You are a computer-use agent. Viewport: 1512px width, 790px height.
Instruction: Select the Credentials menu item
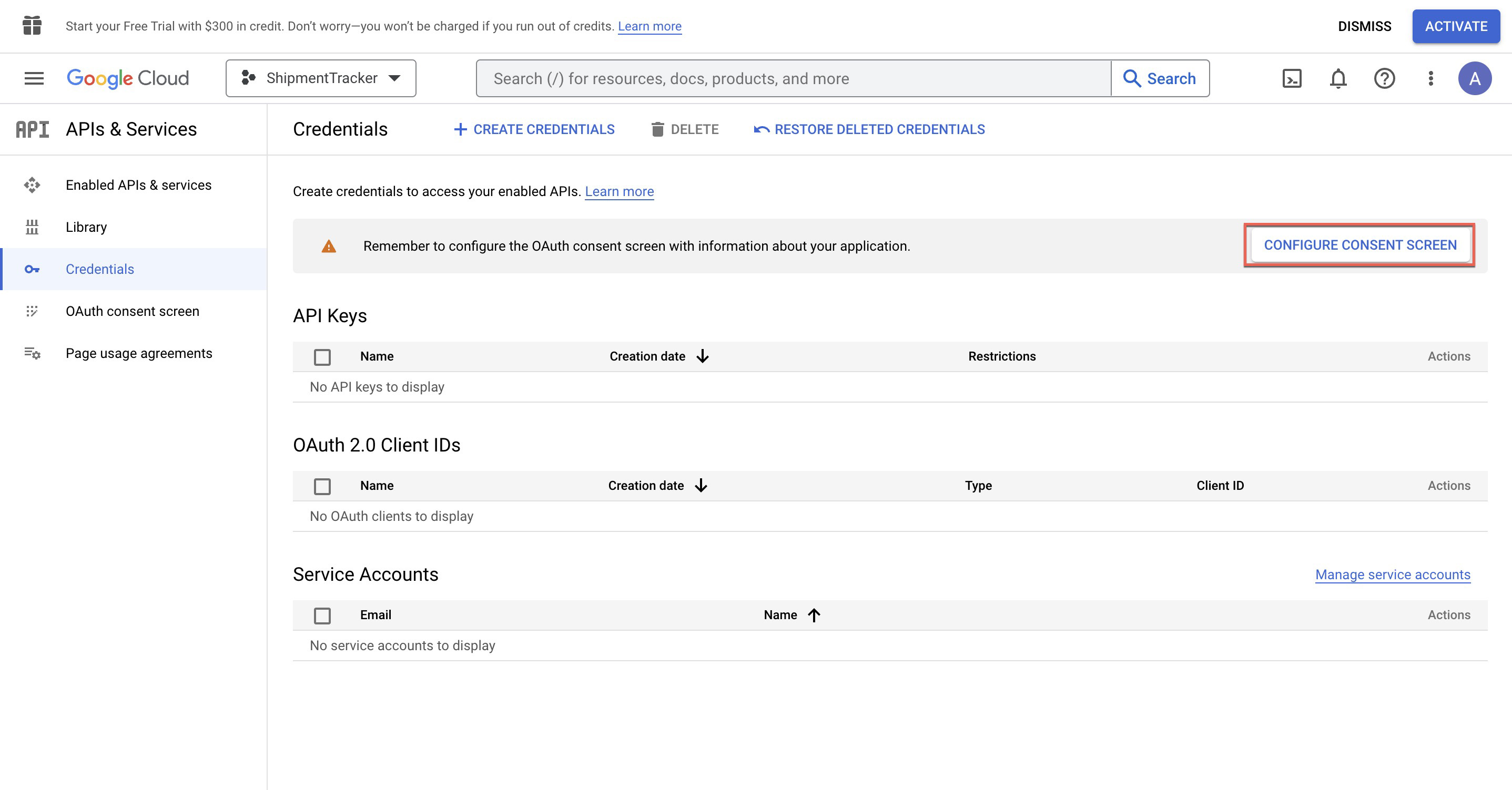pos(99,268)
